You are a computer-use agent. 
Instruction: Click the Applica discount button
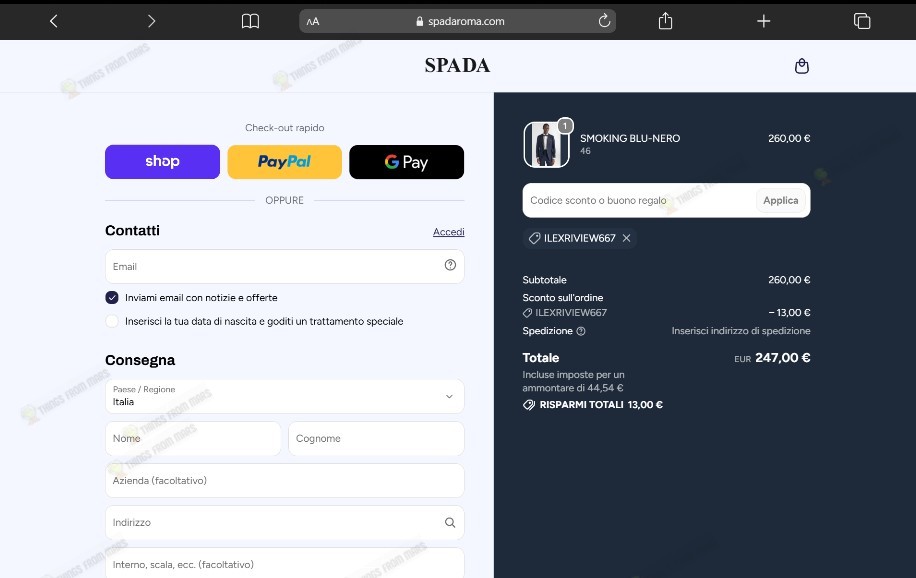pyautogui.click(x=780, y=200)
